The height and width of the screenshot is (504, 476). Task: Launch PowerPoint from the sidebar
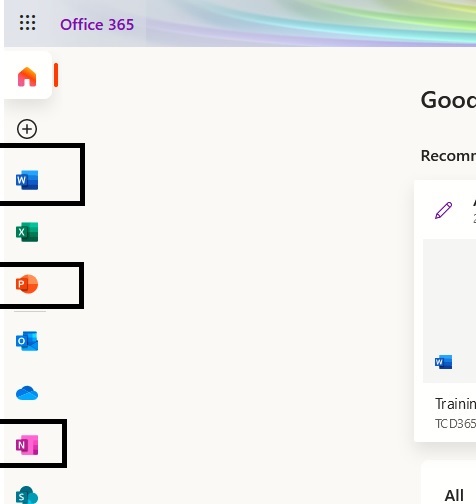(27, 284)
